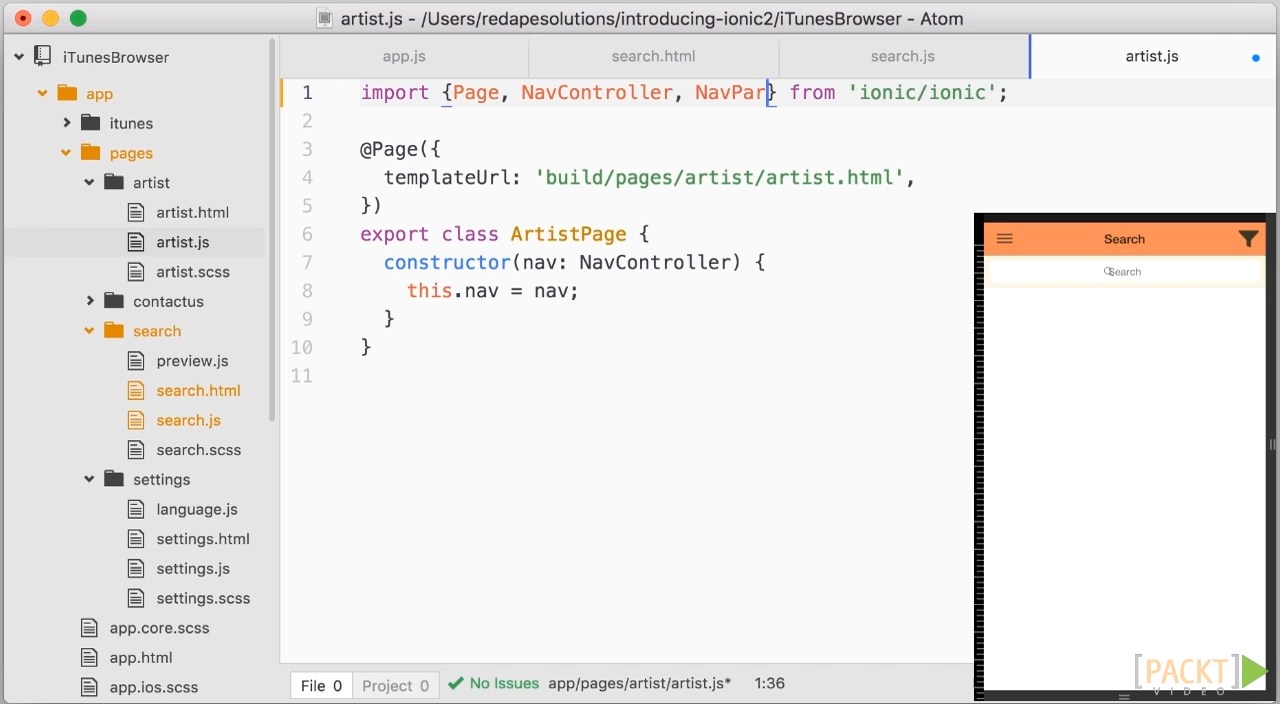Click the app.core.scss file icon
Viewport: 1280px width, 704px height.
(90, 628)
